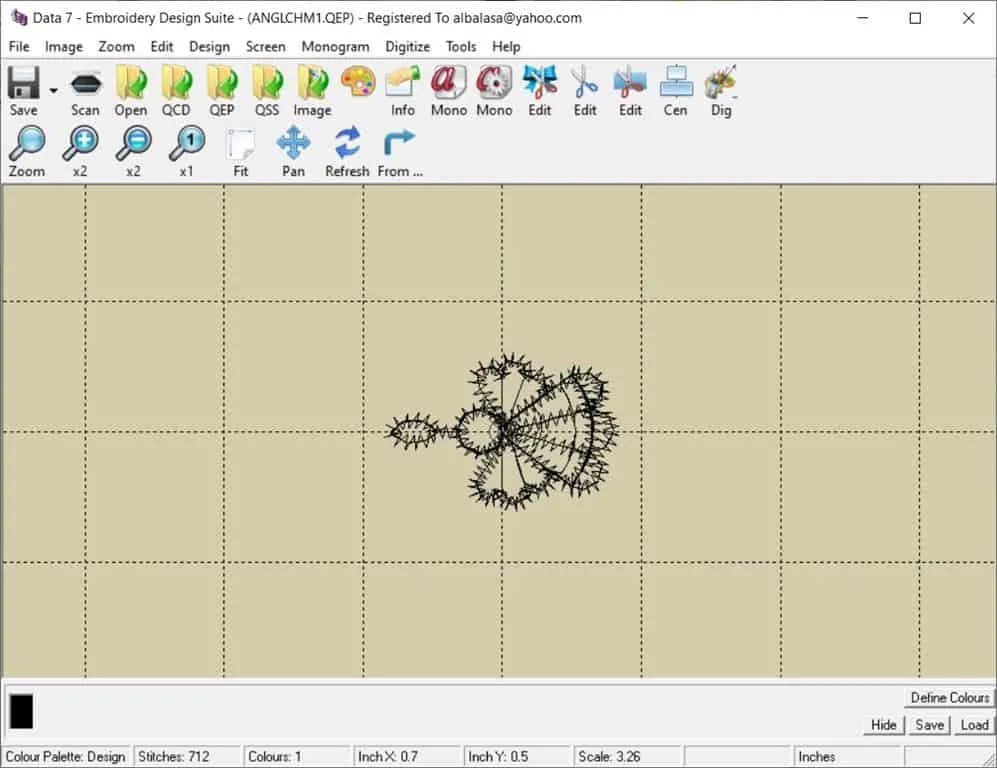Click the palette Save button
The width and height of the screenshot is (997, 768).
pyautogui.click(x=929, y=725)
